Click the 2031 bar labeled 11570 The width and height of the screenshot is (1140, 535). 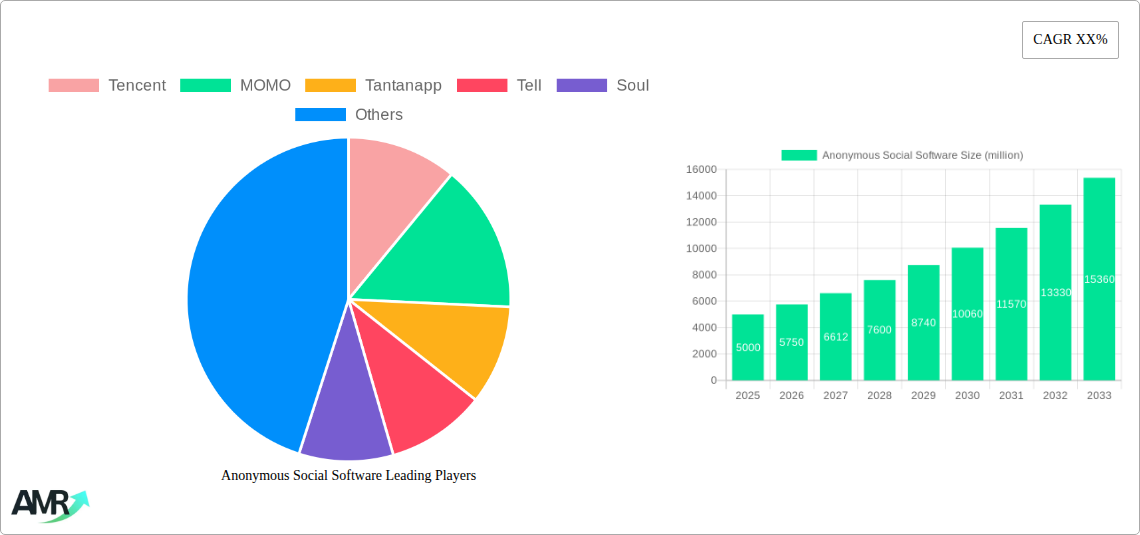pyautogui.click(x=1011, y=304)
